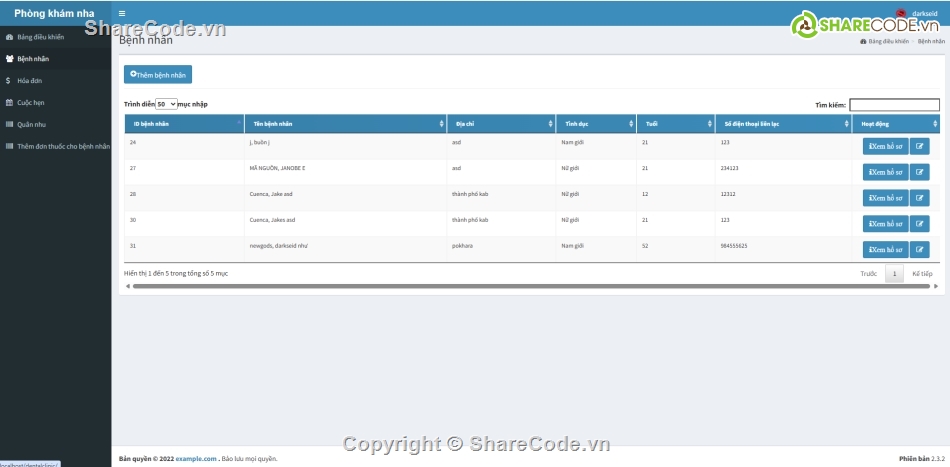Sort by ID bệnh nhân column arrow

click(239, 124)
